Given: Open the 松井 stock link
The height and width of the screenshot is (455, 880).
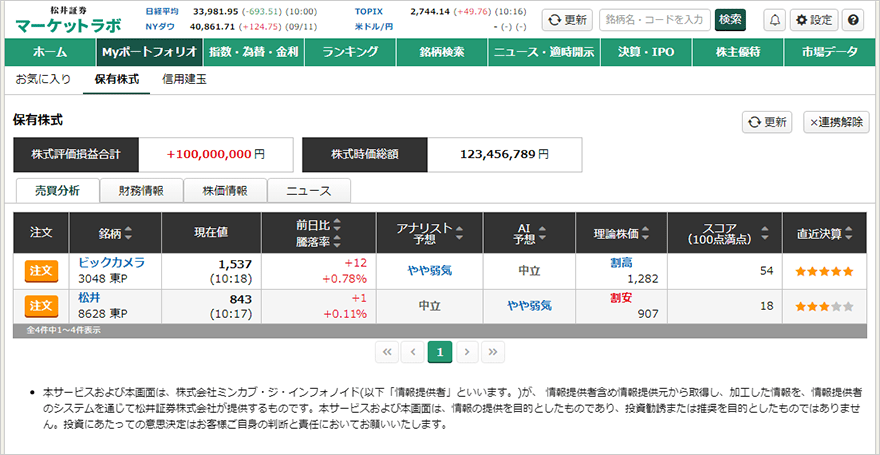Looking at the screenshot, I should 89,298.
